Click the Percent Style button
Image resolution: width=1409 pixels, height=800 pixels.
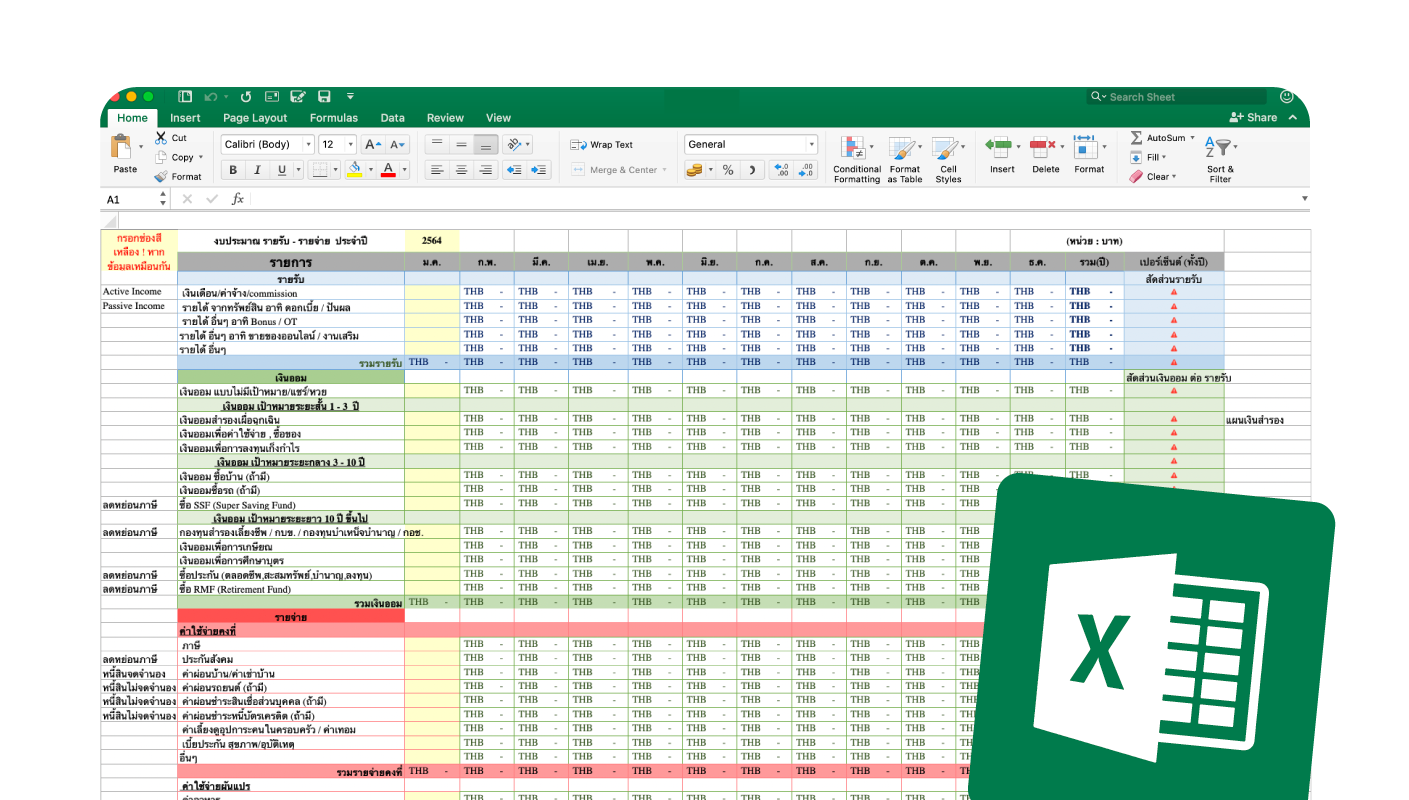(x=728, y=170)
